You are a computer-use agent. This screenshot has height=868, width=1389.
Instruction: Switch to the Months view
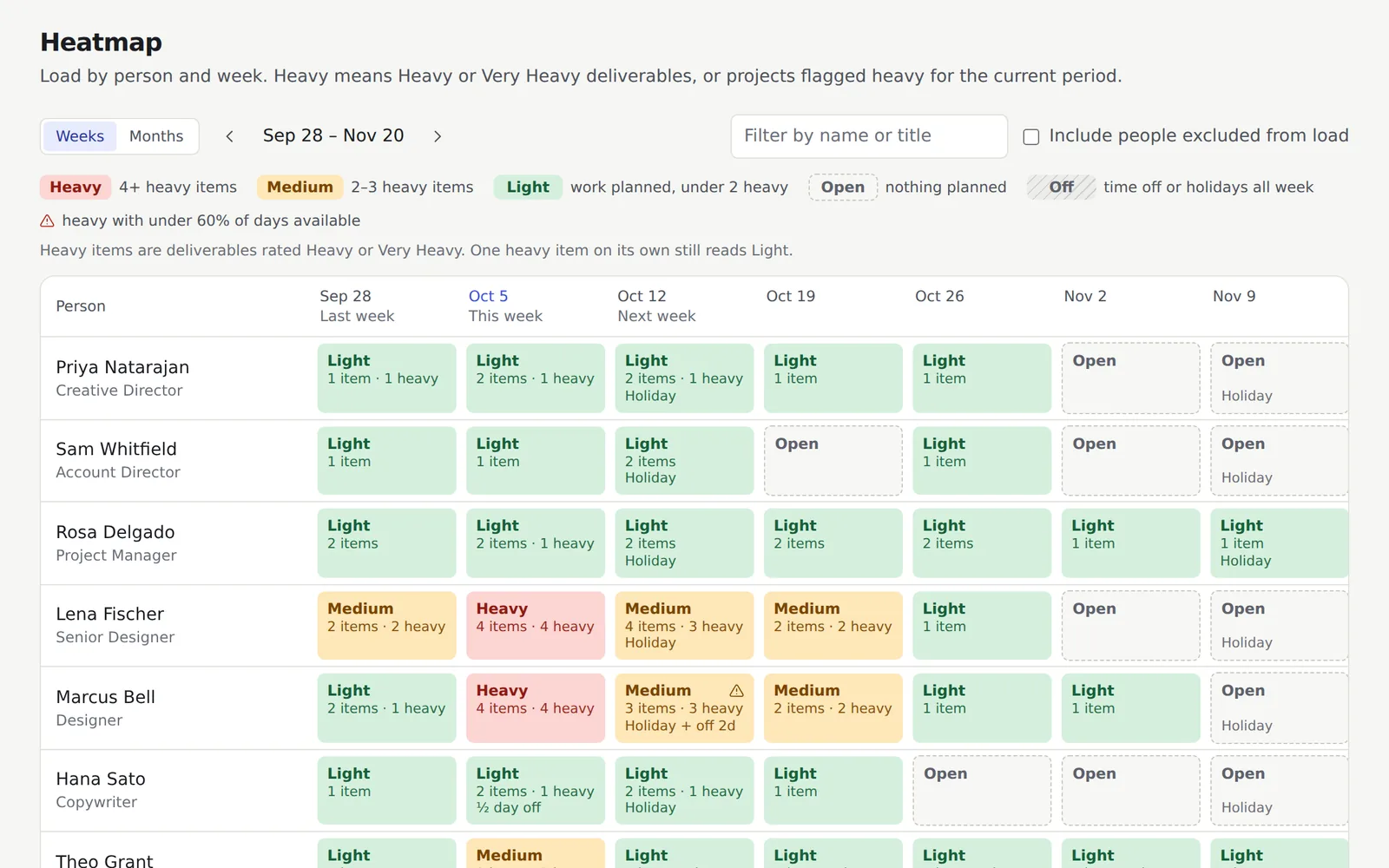pyautogui.click(x=156, y=136)
